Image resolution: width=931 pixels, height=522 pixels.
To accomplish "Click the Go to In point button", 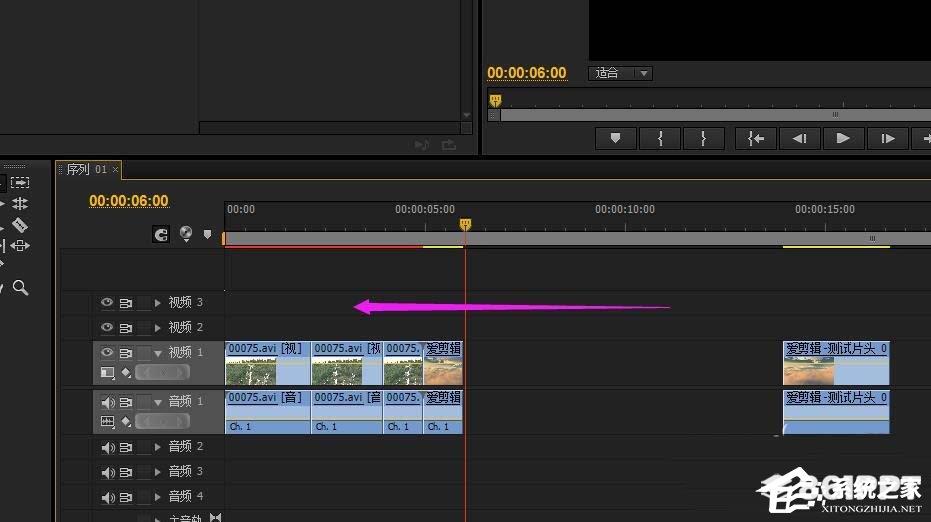I will pos(755,138).
